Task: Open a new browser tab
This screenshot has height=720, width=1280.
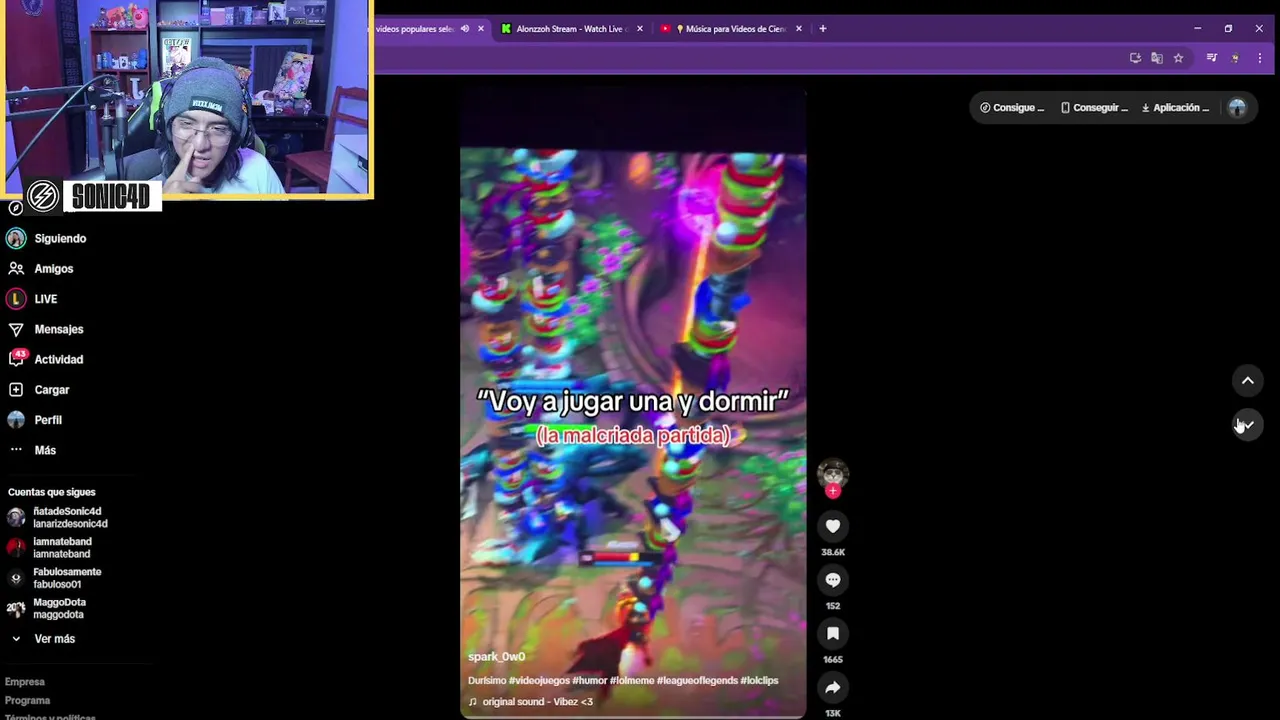Action: click(823, 29)
